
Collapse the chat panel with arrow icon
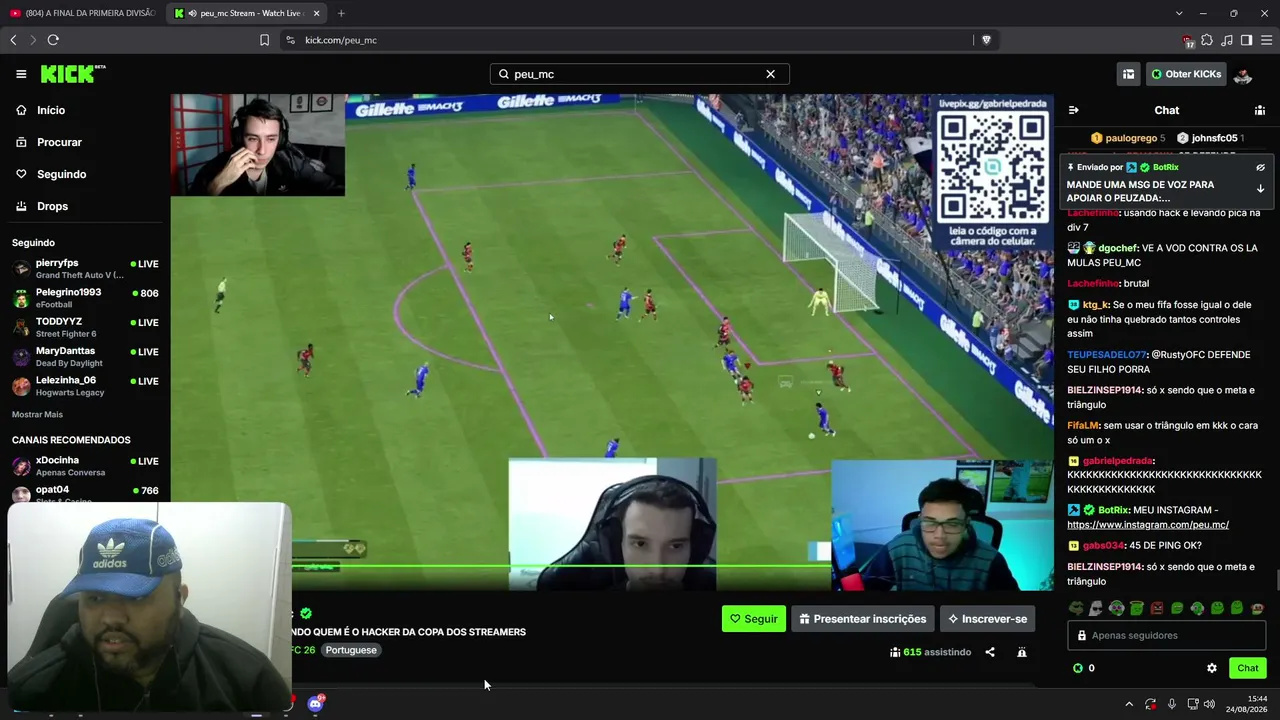click(1073, 110)
